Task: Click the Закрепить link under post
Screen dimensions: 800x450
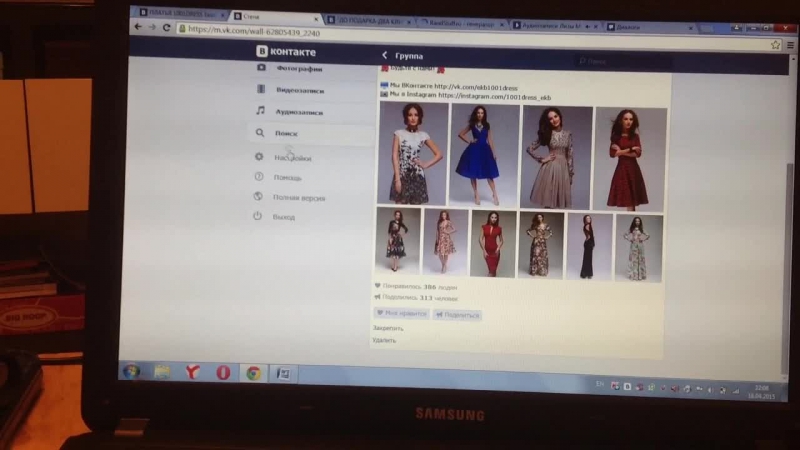Action: [388, 328]
